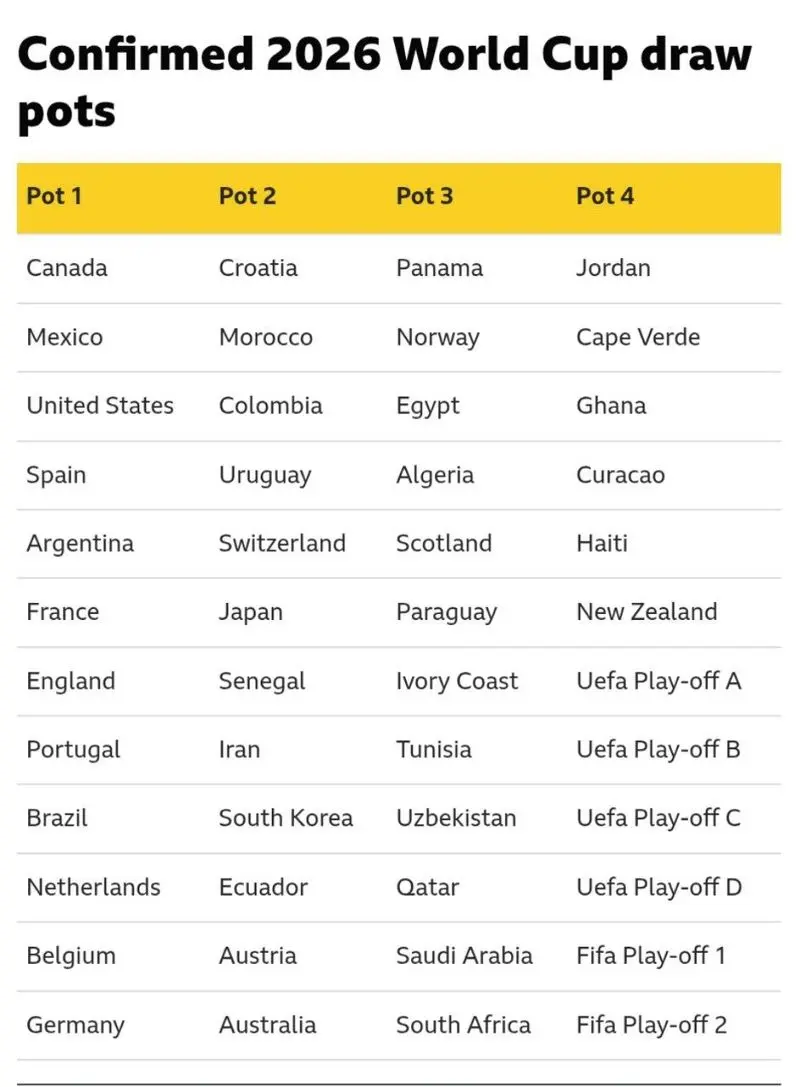800x1087 pixels.
Task: Select New Zealand in Pot 4
Action: 646,612
